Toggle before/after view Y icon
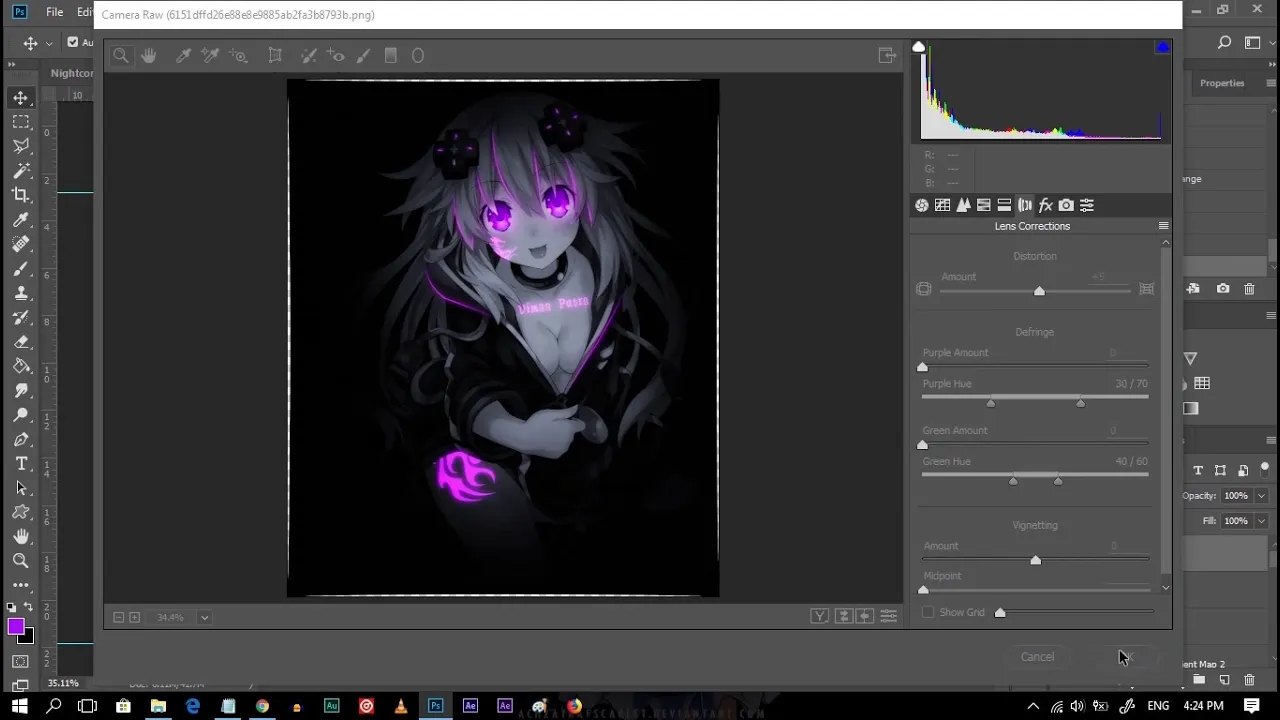This screenshot has height=720, width=1280. pyautogui.click(x=820, y=616)
